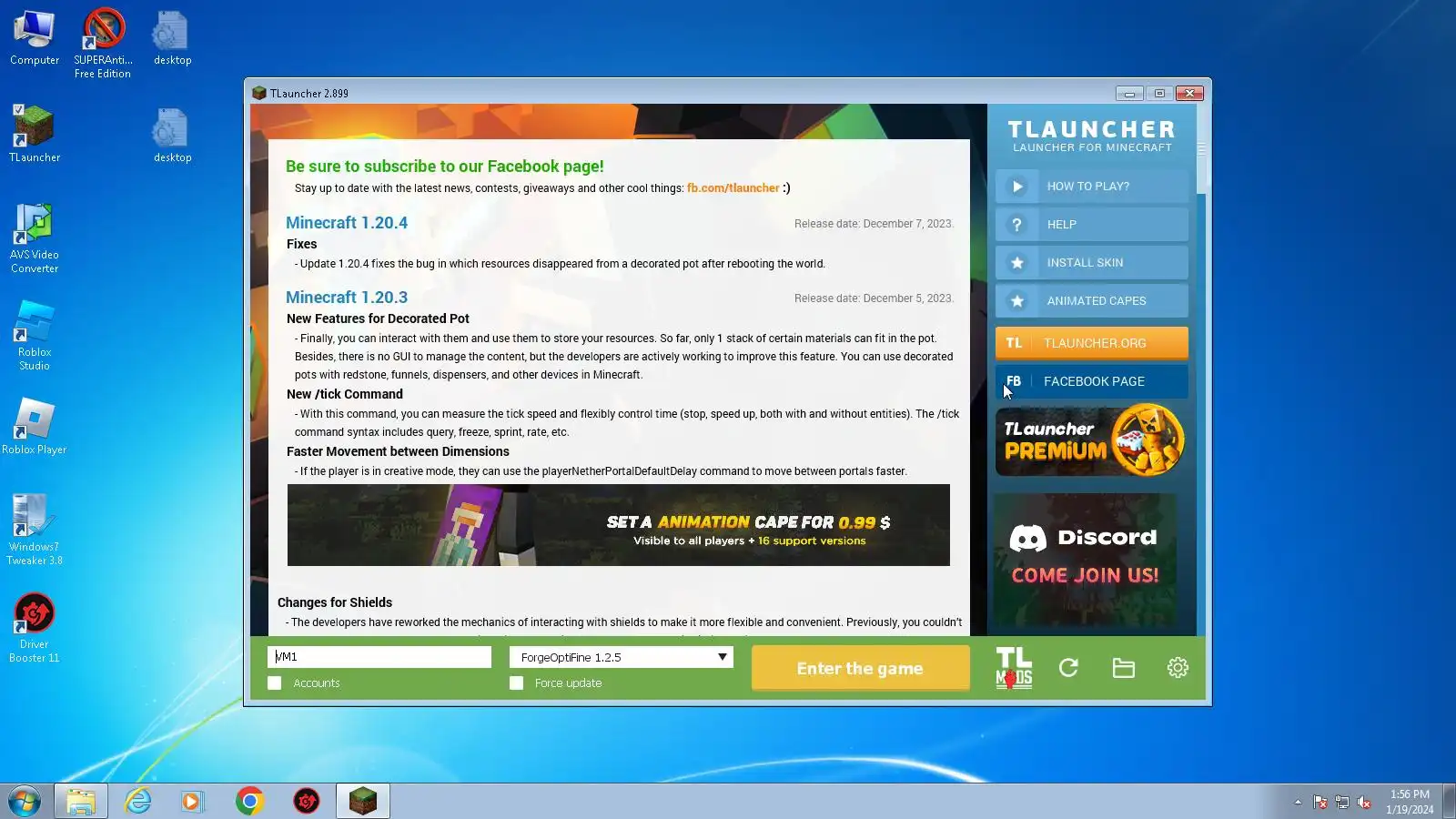Click "Release date: December 7, 2023." text

click(x=874, y=224)
